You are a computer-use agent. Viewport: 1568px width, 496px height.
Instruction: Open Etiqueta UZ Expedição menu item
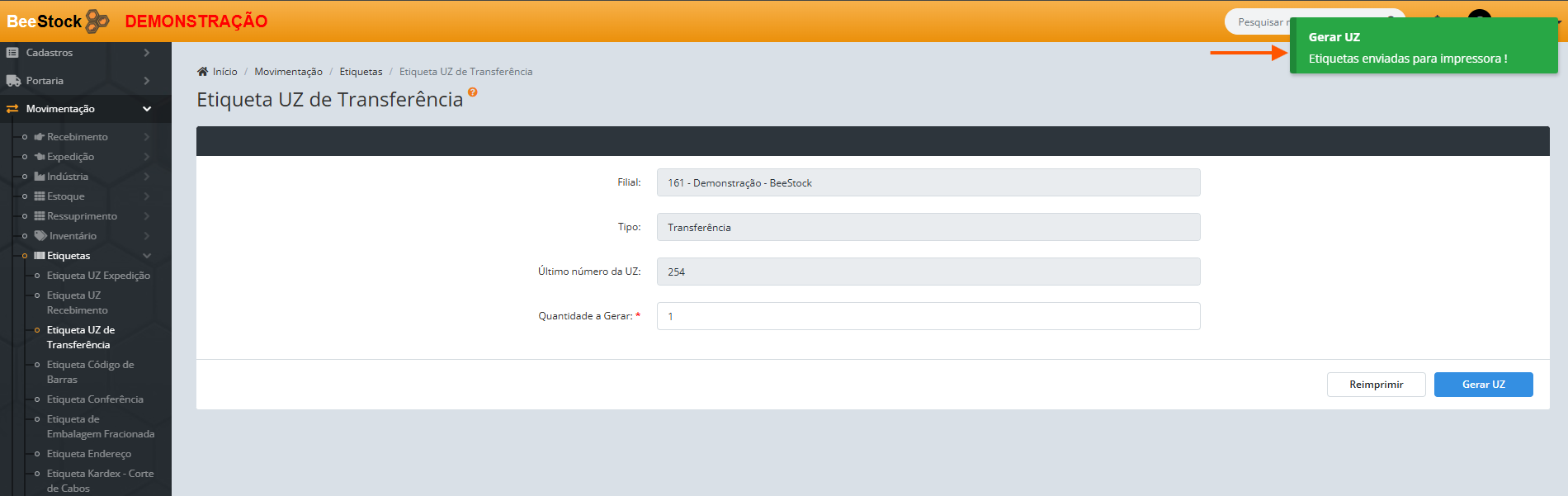(98, 276)
